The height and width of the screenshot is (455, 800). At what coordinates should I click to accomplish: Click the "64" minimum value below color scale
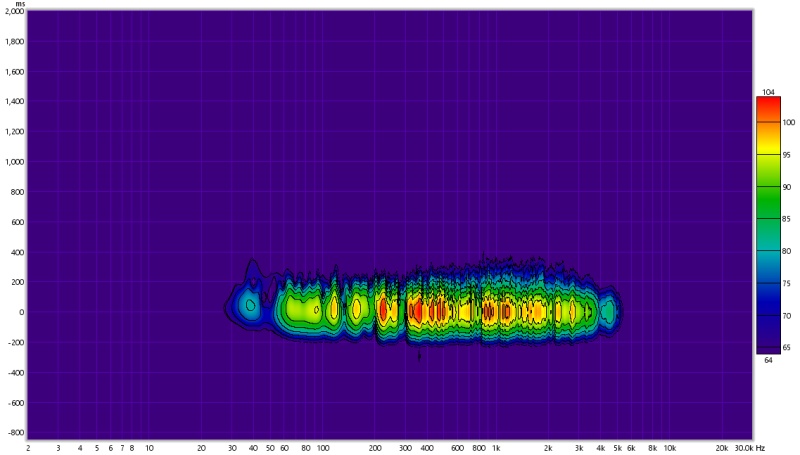pos(768,360)
